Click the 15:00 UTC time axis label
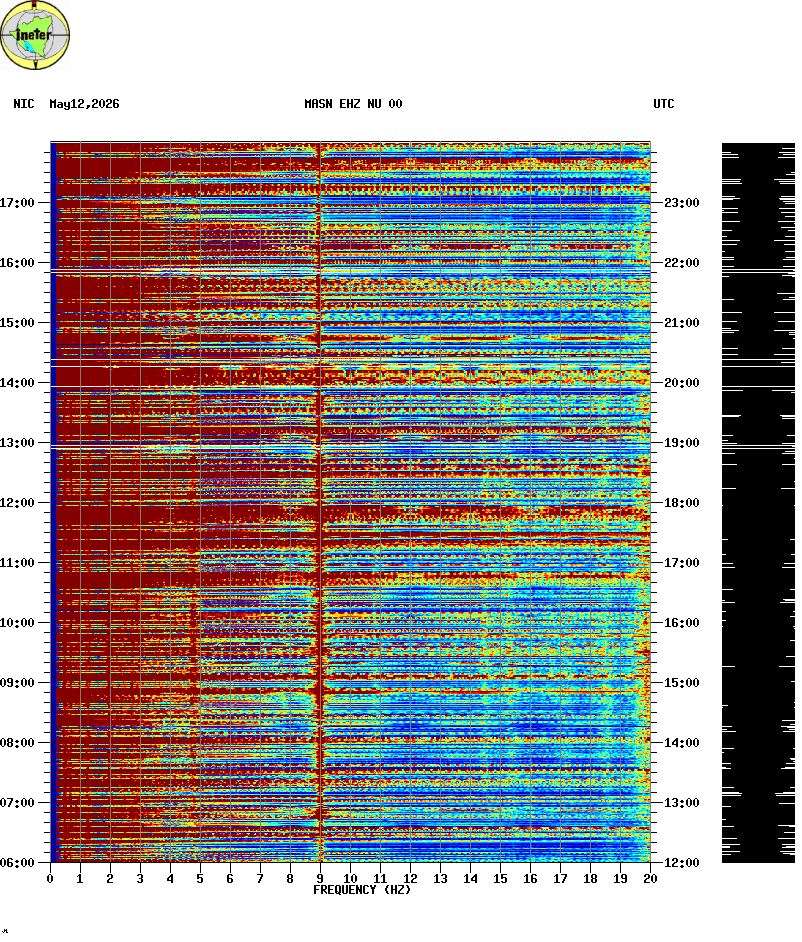This screenshot has width=802, height=942. (682, 683)
